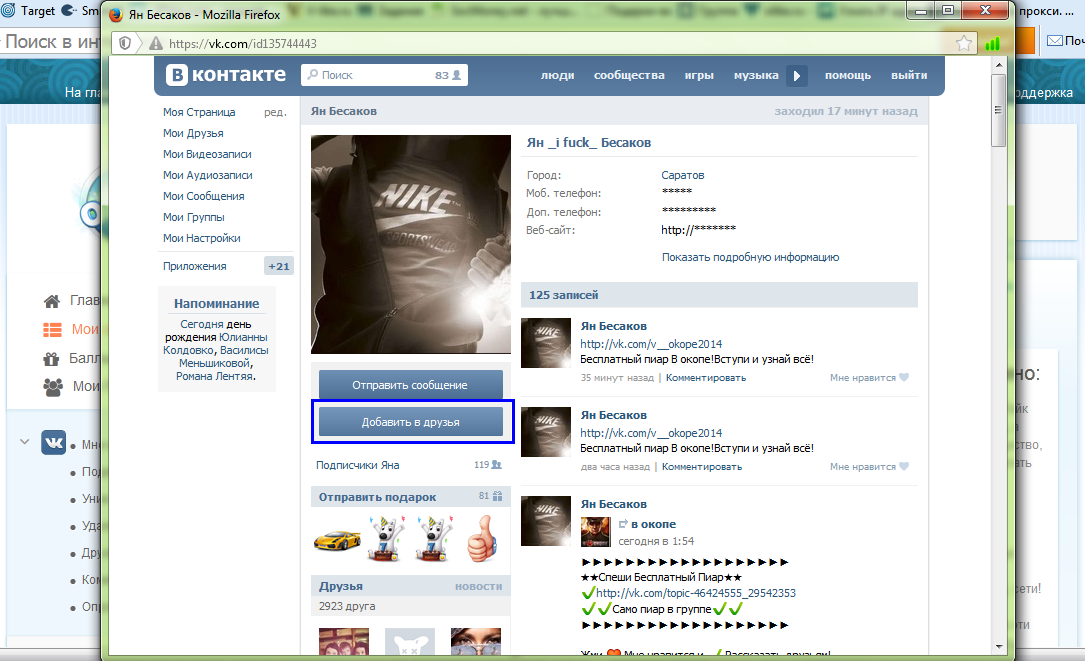Open Мои Настройки in the left menu
The width and height of the screenshot is (1085, 661).
tap(201, 238)
